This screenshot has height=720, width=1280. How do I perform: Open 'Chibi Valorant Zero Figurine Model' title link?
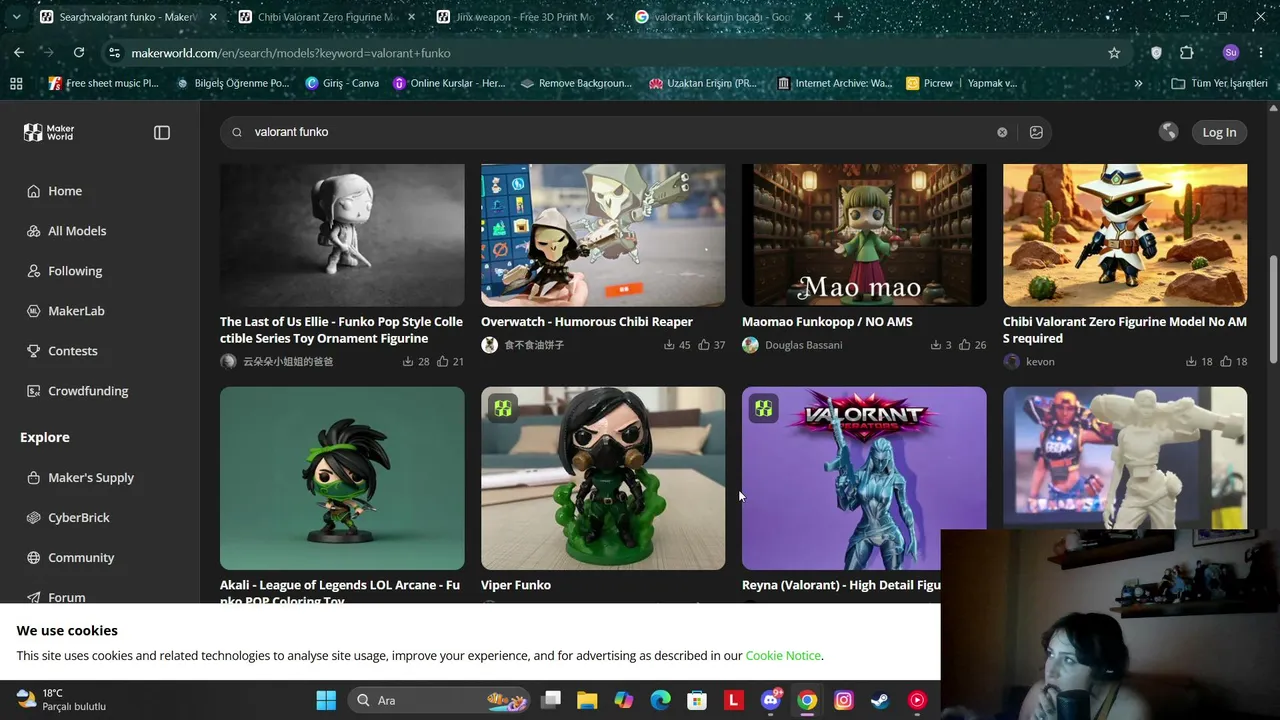pos(1125,330)
